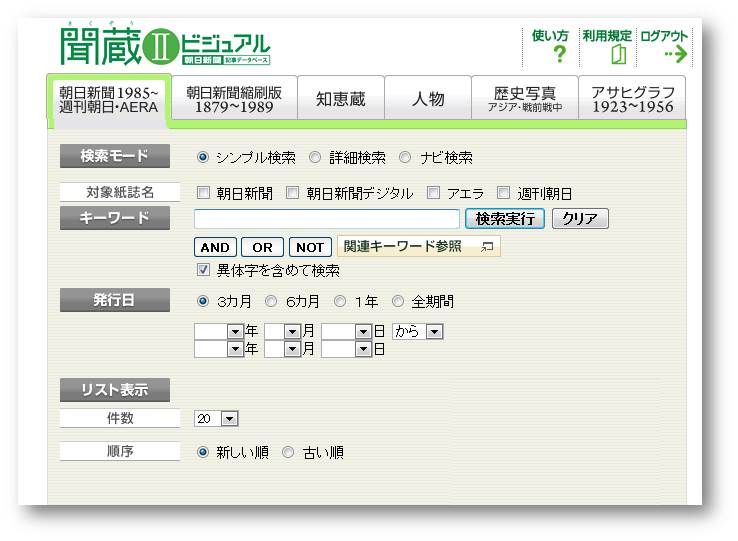Viewport: 738px width, 541px height.
Task: Click the 検索モード section label
Action: pos(115,156)
